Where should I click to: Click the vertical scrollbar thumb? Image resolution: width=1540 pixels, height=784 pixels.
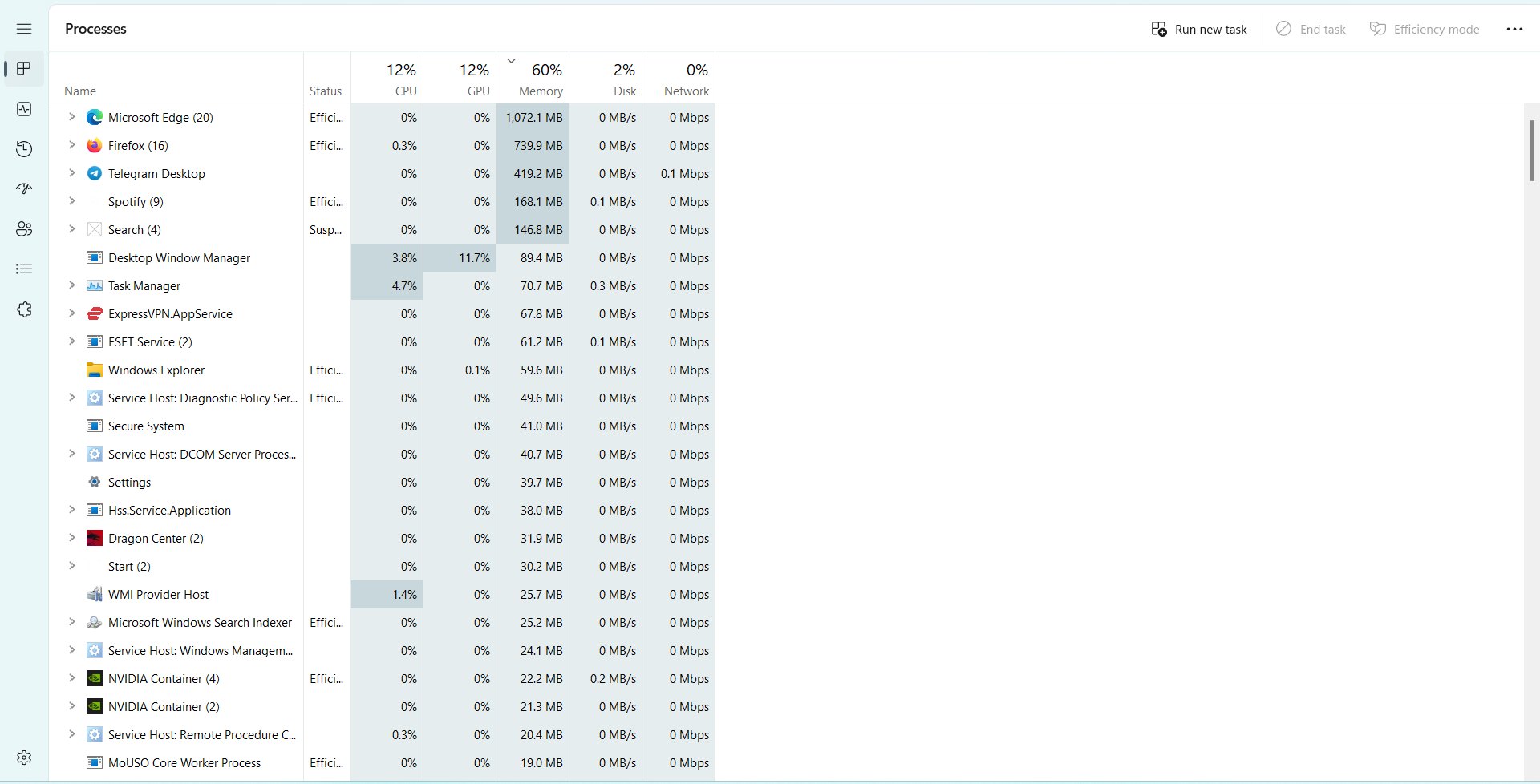[1531, 151]
